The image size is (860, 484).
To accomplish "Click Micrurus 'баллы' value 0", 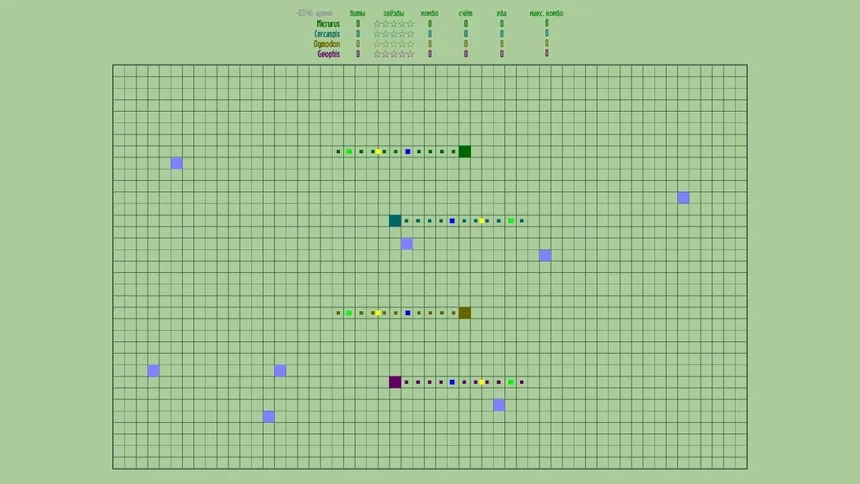I will point(358,24).
